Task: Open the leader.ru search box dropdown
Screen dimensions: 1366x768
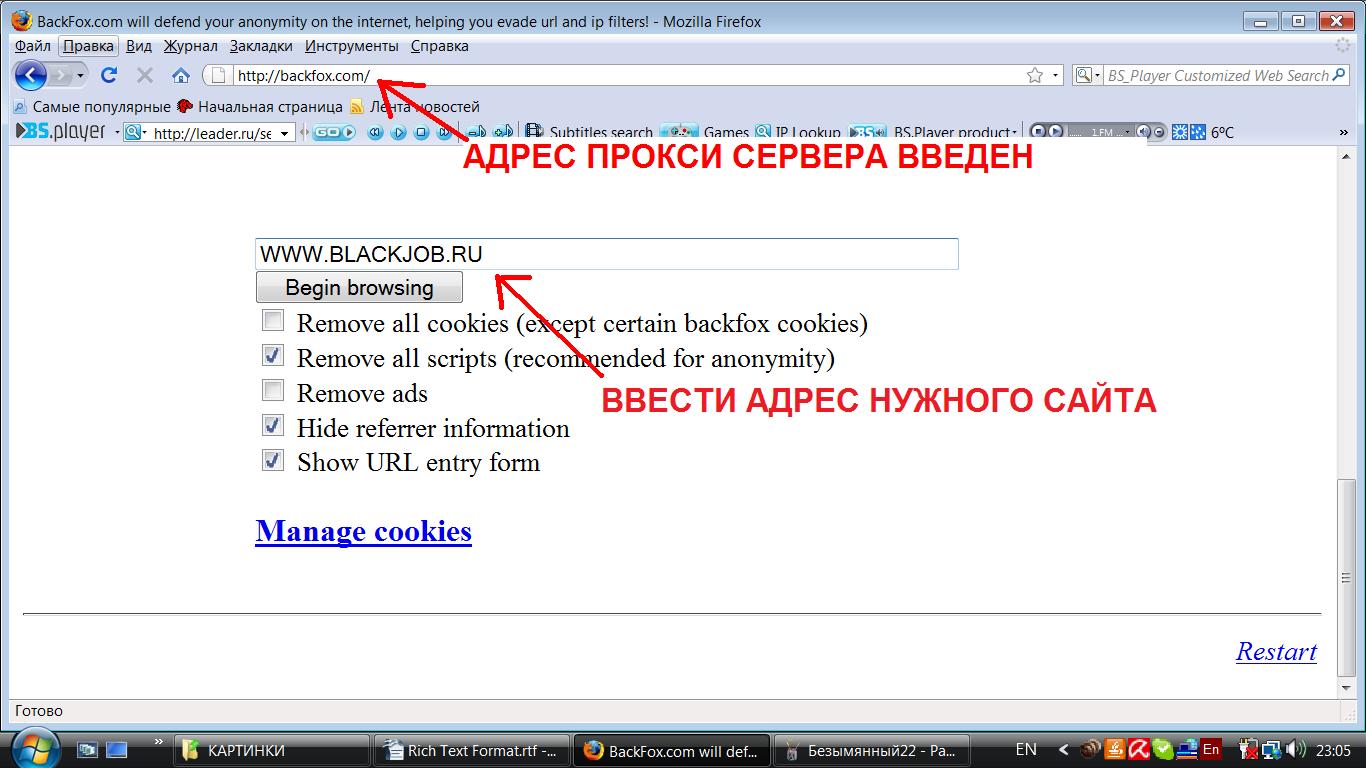Action: pos(285,133)
